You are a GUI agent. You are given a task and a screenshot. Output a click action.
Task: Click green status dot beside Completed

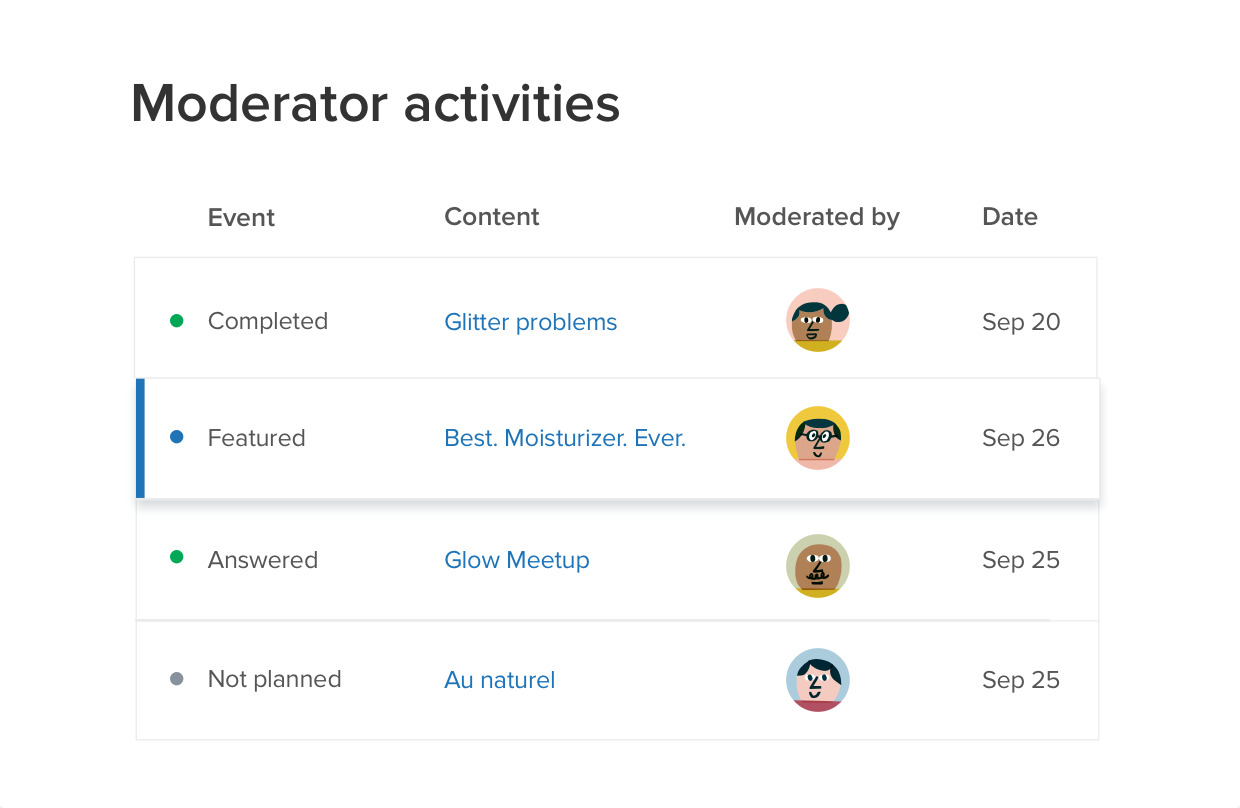177,321
